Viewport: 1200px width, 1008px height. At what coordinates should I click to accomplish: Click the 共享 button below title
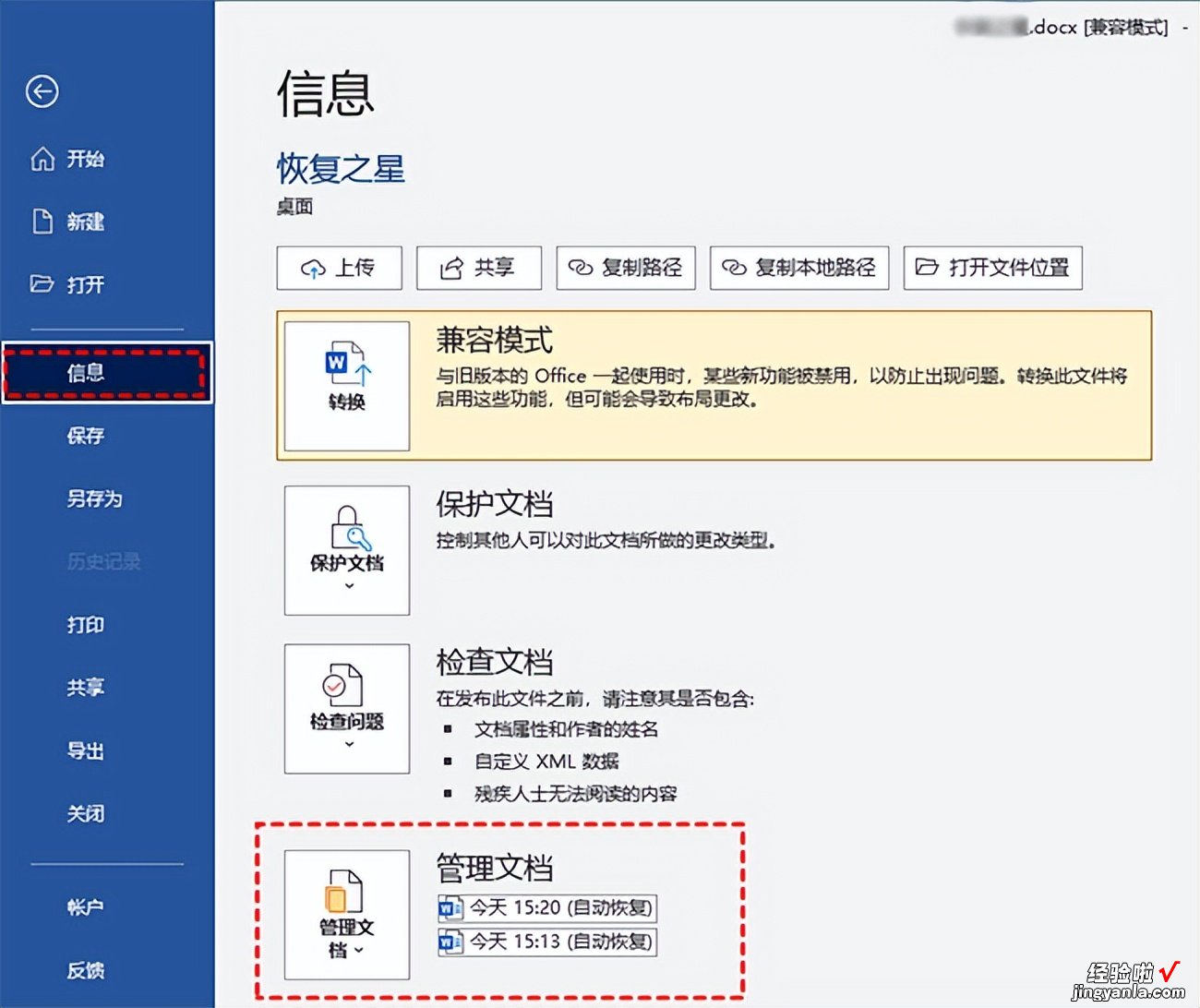[479, 268]
